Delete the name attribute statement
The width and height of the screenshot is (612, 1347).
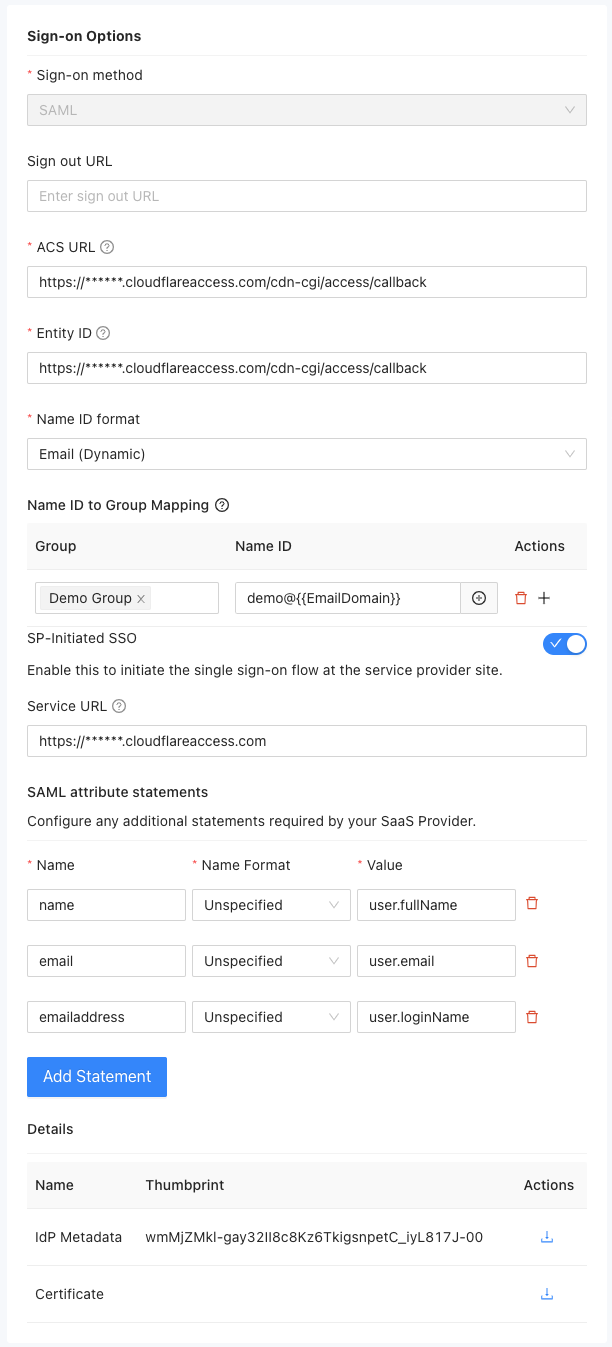point(532,903)
